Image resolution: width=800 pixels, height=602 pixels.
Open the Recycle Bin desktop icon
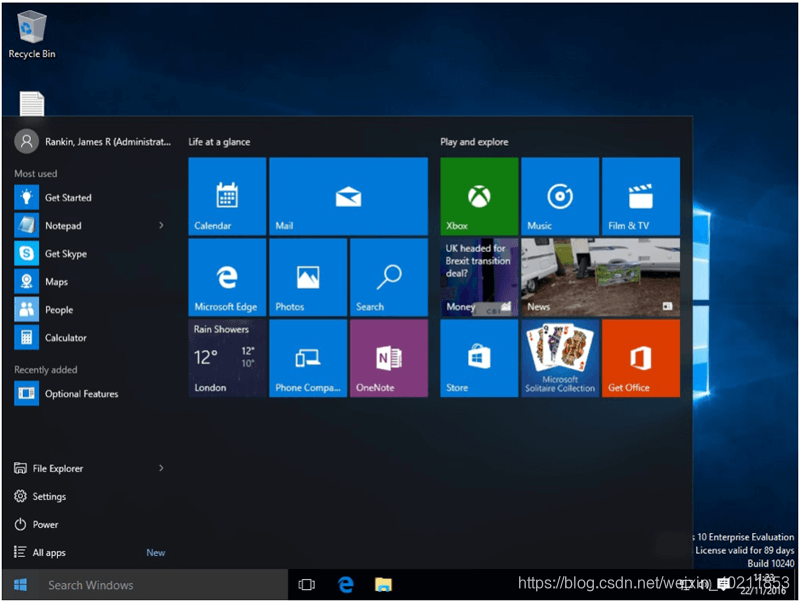point(32,35)
